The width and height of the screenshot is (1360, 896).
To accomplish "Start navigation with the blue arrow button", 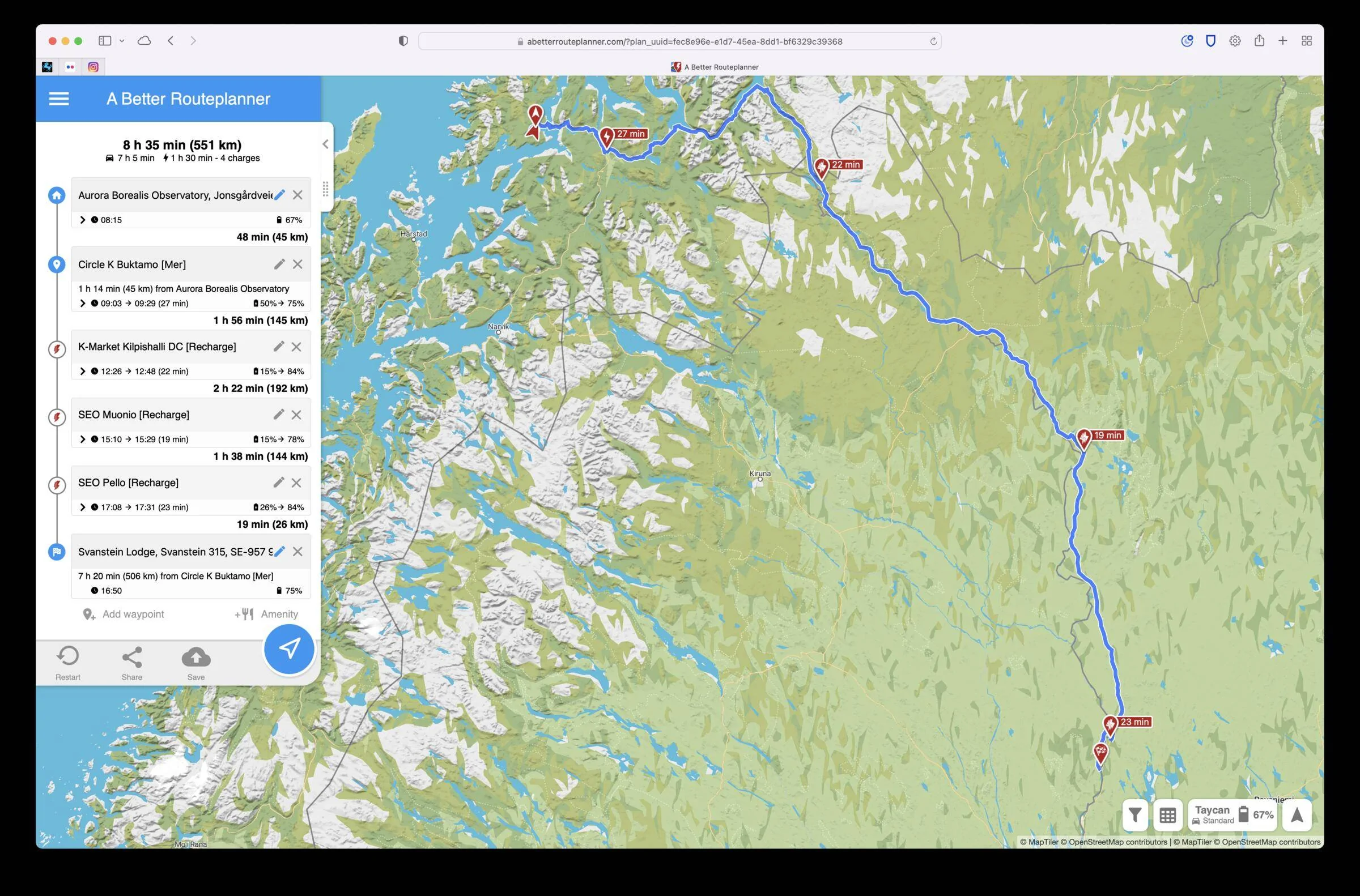I will tap(289, 649).
